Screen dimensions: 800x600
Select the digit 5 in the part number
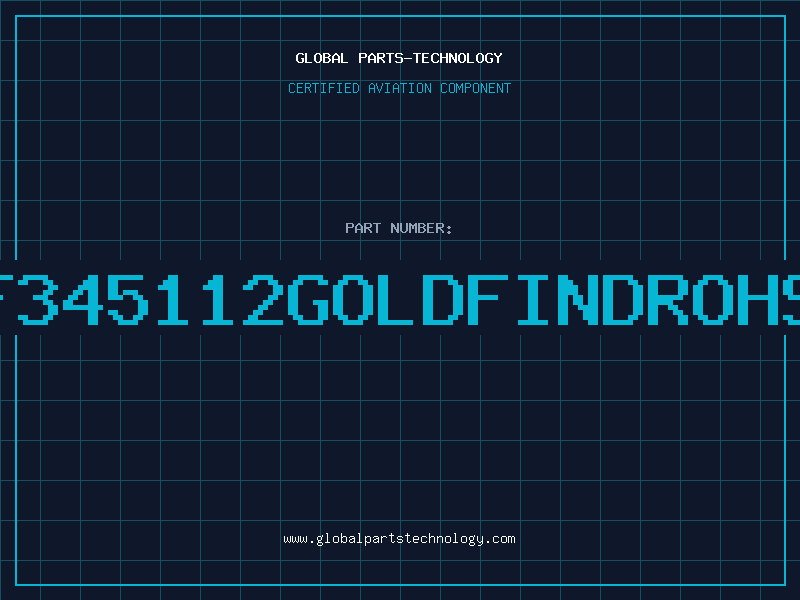128,300
